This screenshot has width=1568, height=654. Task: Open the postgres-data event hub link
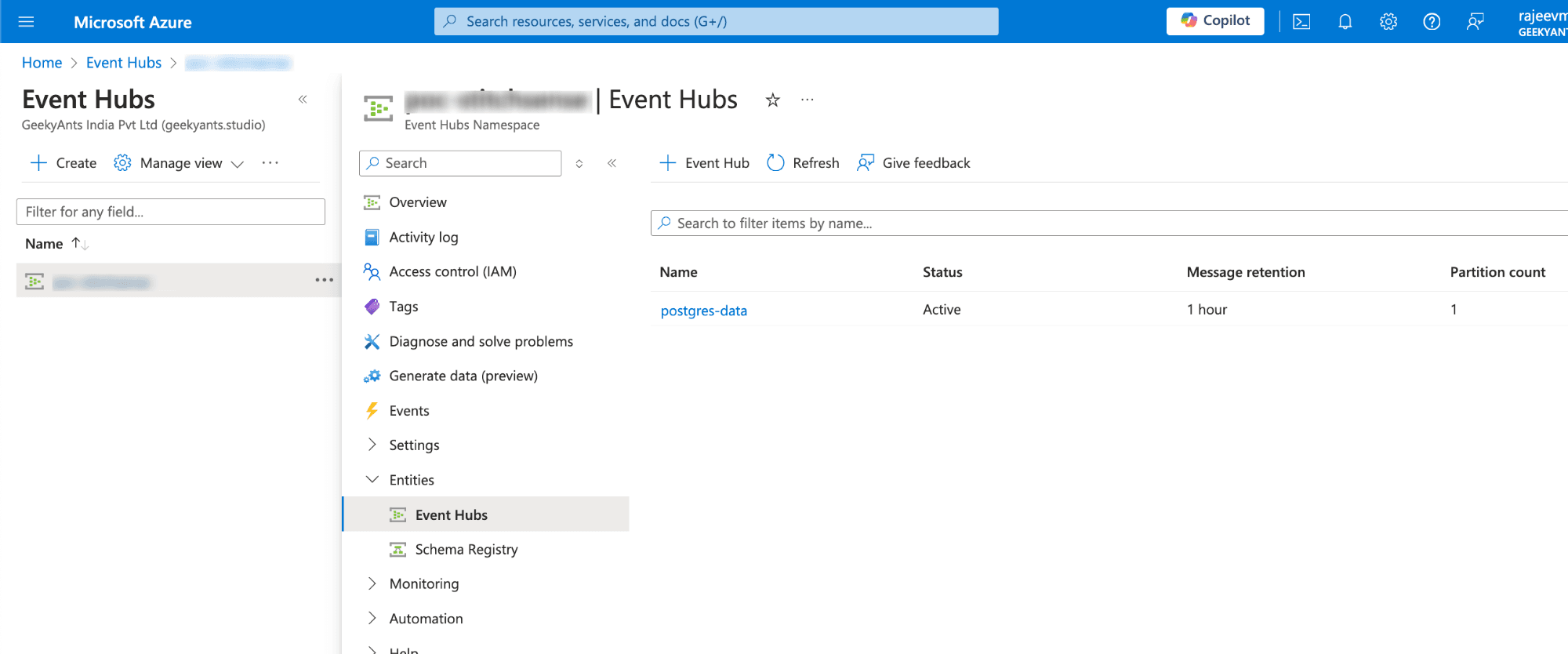tap(704, 311)
